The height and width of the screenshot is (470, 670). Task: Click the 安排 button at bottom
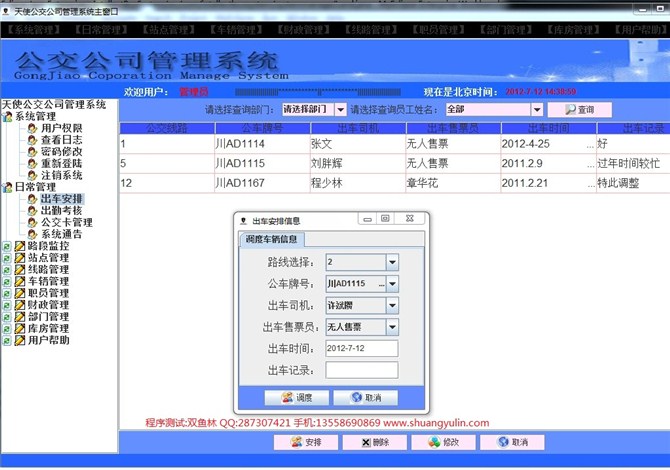click(x=306, y=442)
